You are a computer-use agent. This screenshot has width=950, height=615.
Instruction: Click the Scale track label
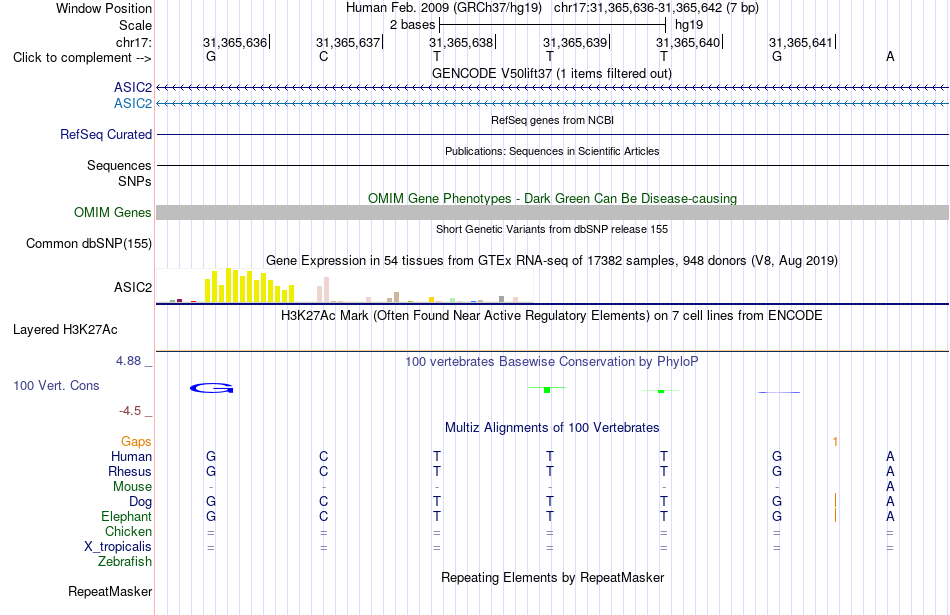(135, 25)
